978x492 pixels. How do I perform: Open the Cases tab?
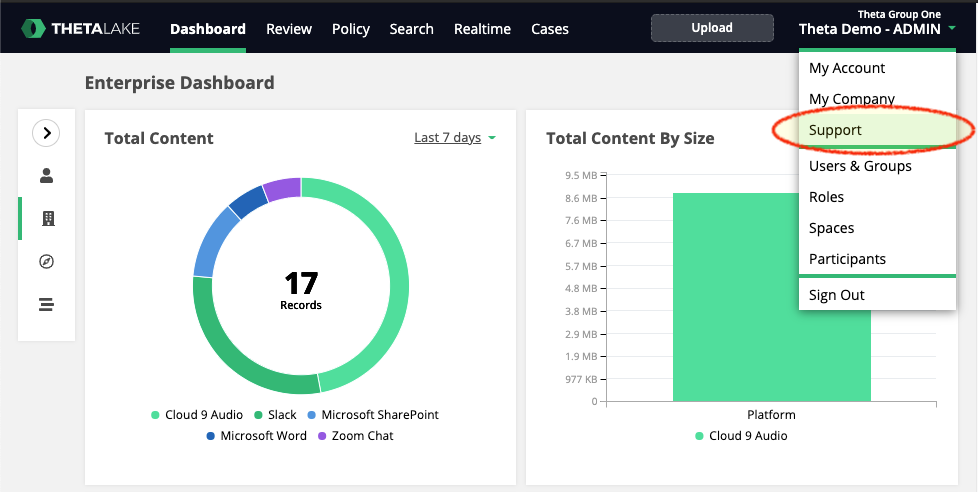[x=550, y=29]
